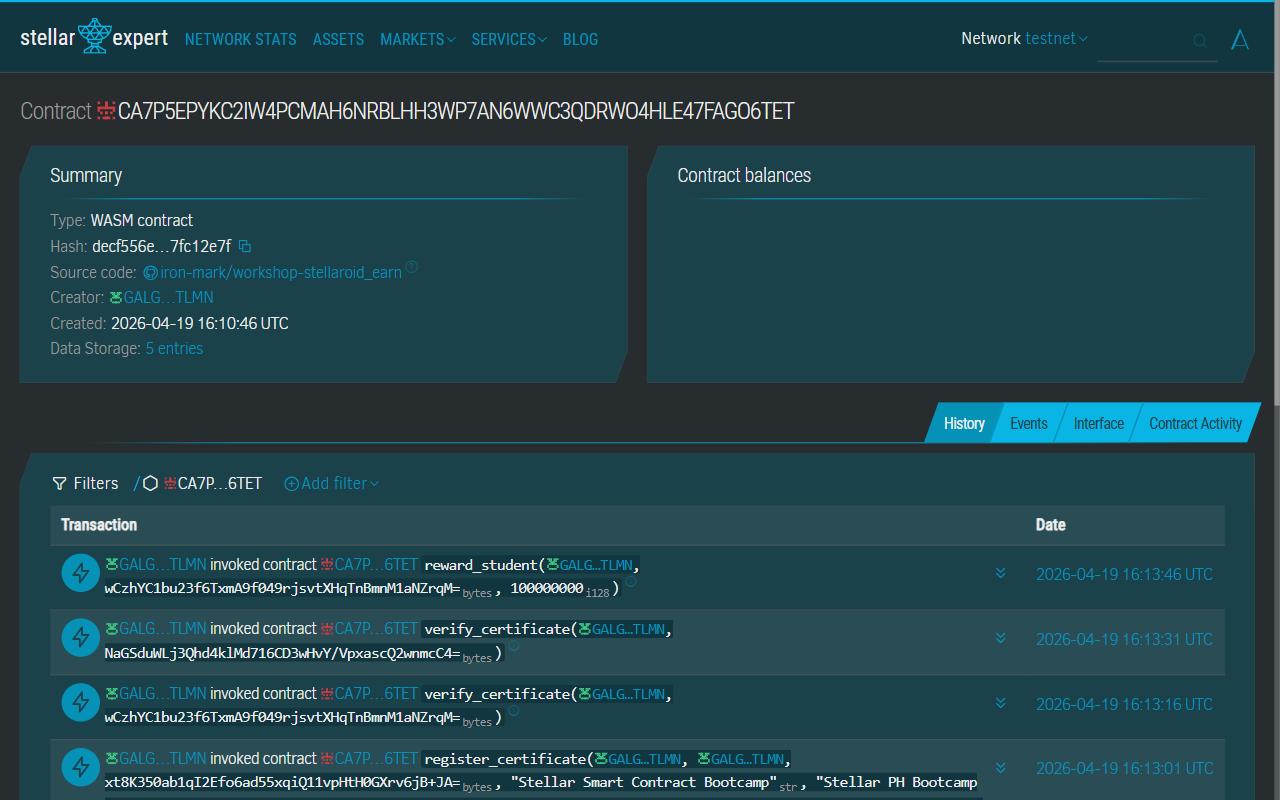
Task: Open iron-mark/workshop-stellaroid_earn source link
Action: coord(280,272)
